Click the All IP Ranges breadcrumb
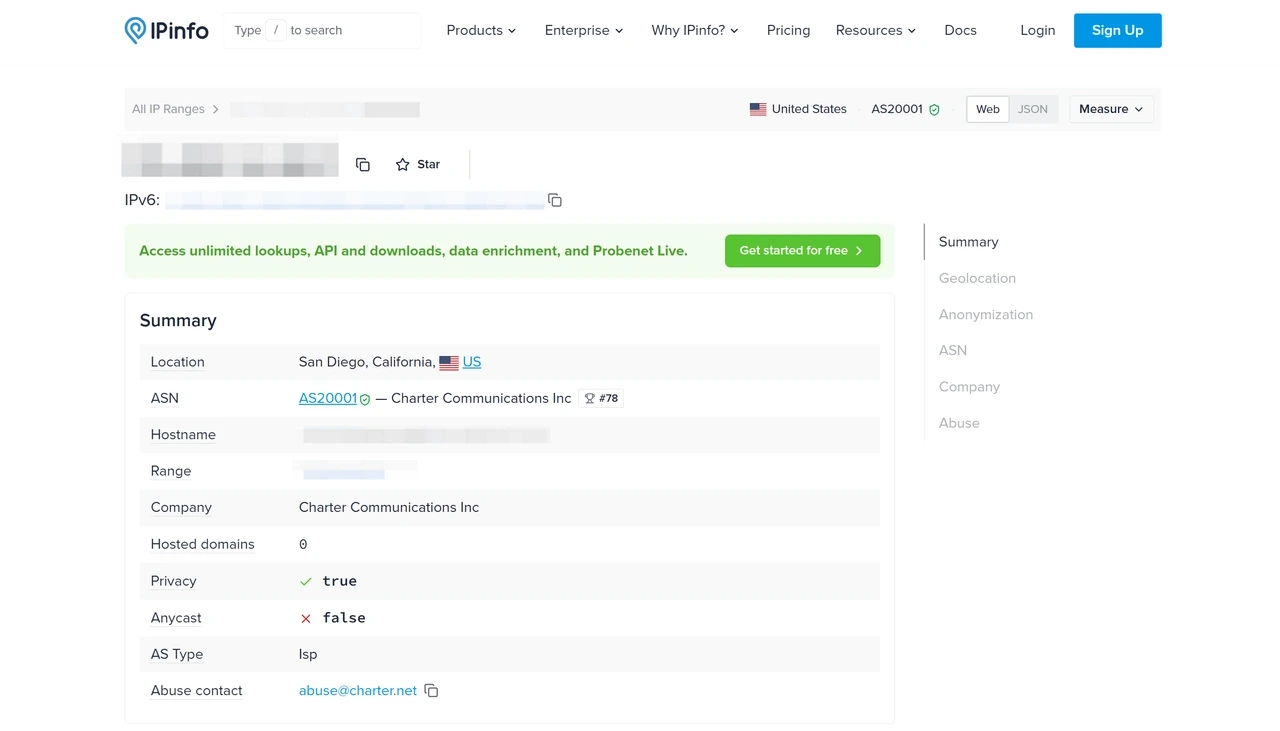The width and height of the screenshot is (1280, 731). (x=168, y=109)
